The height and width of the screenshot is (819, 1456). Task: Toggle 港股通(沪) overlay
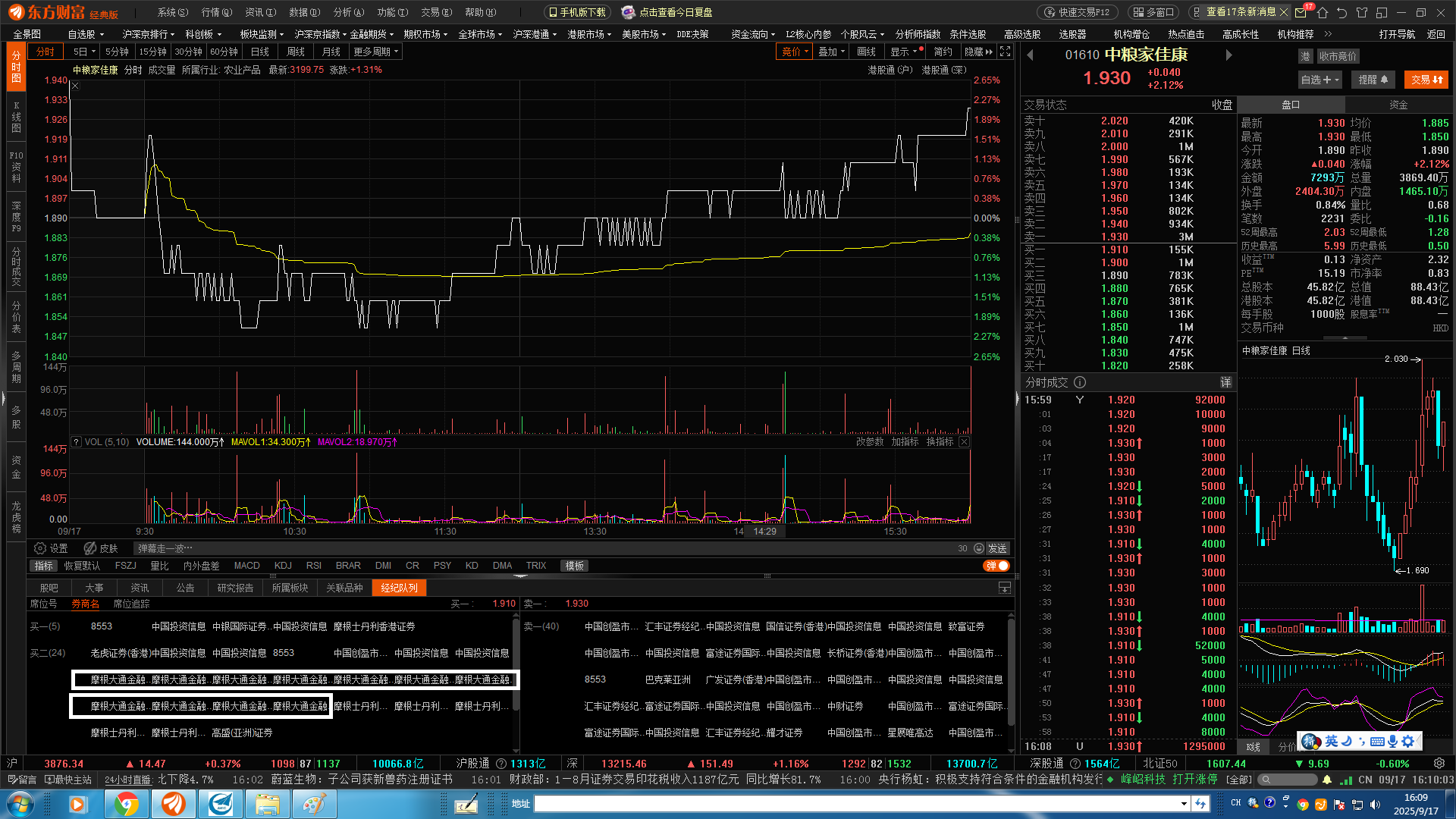pyautogui.click(x=890, y=70)
